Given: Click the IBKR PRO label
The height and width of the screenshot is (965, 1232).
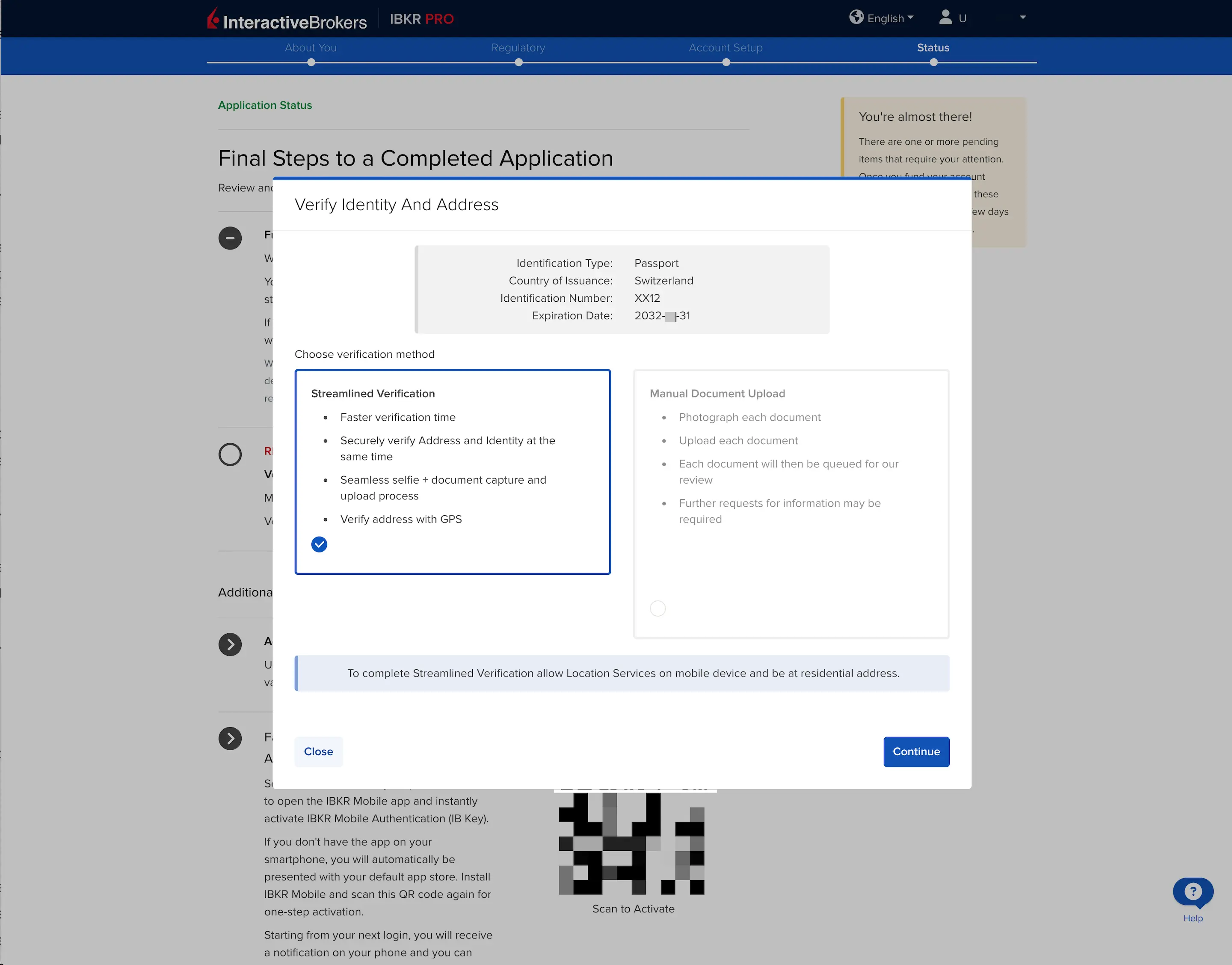Looking at the screenshot, I should (421, 19).
